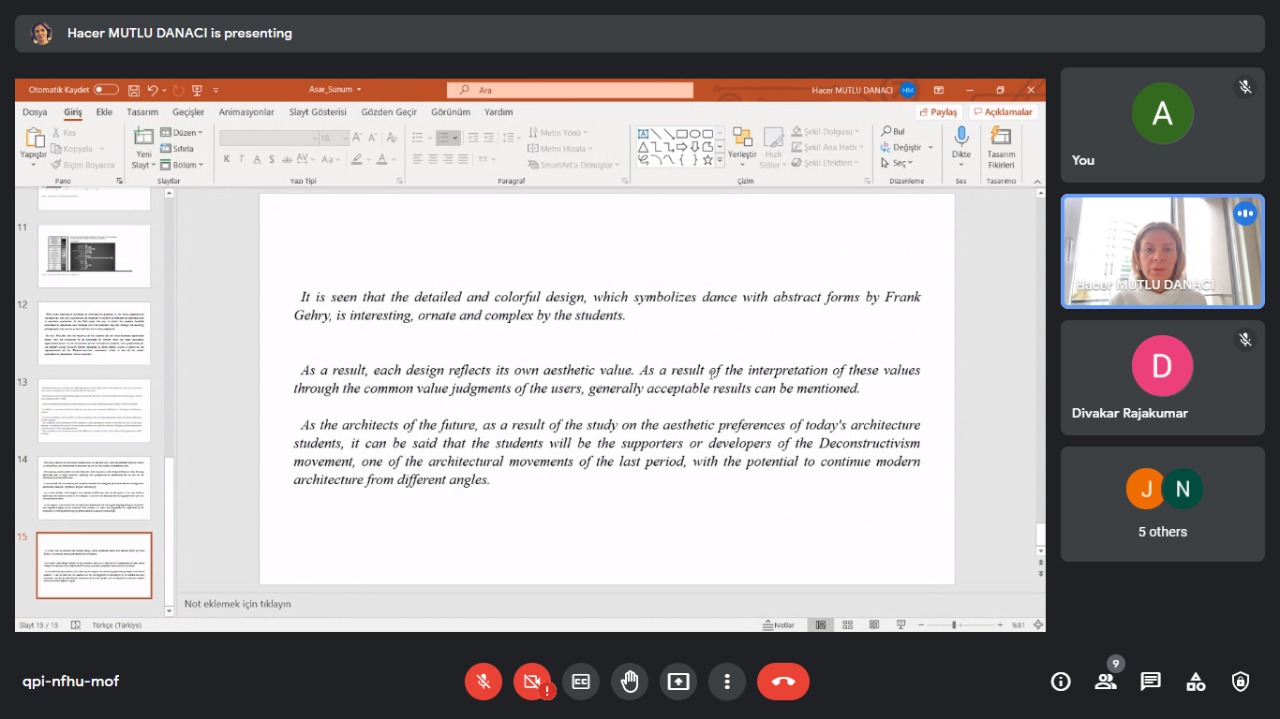This screenshot has height=719, width=1280.
Task: Click the Değiştir replace button
Action: click(x=900, y=147)
